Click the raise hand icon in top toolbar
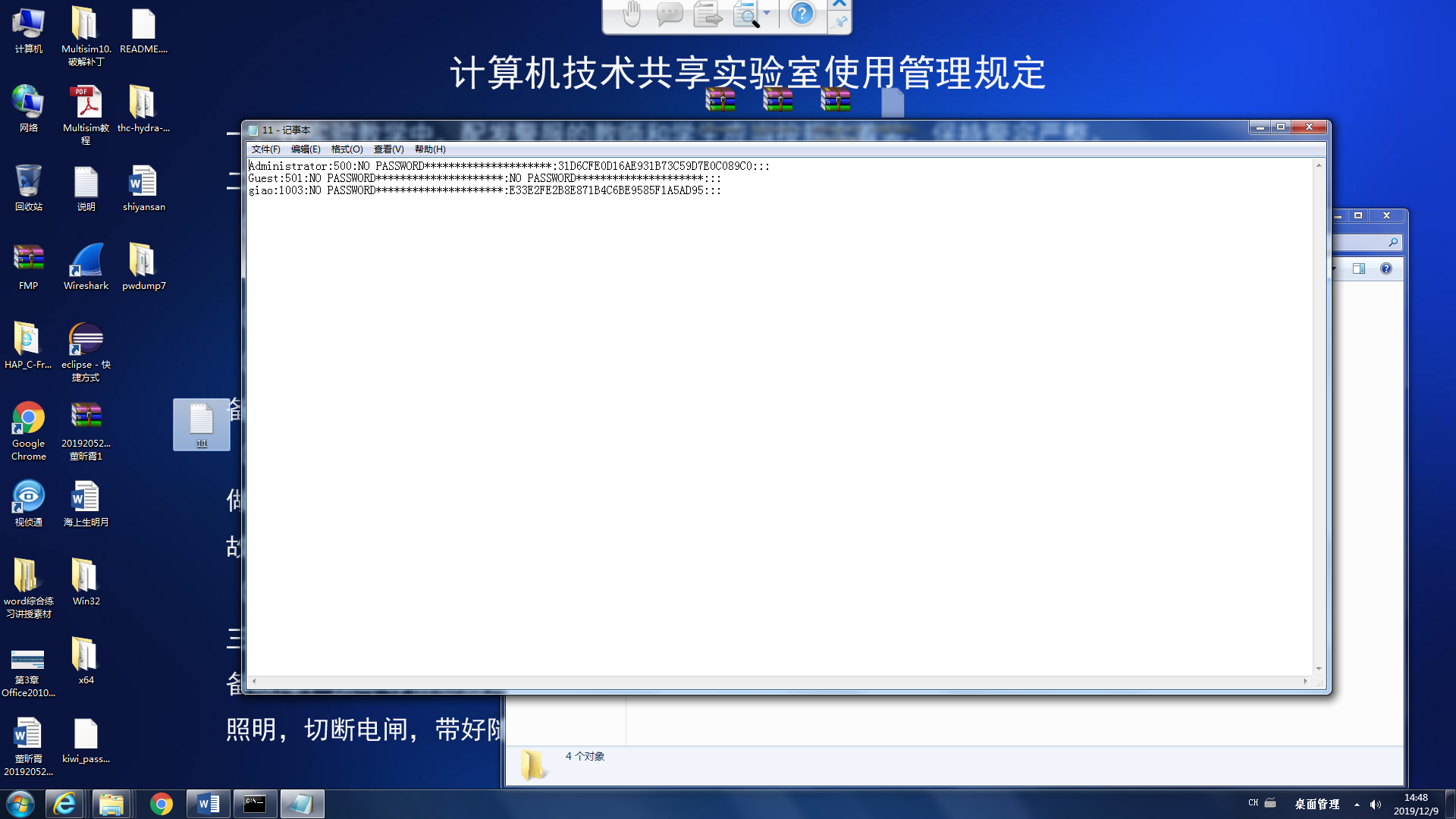 (632, 14)
